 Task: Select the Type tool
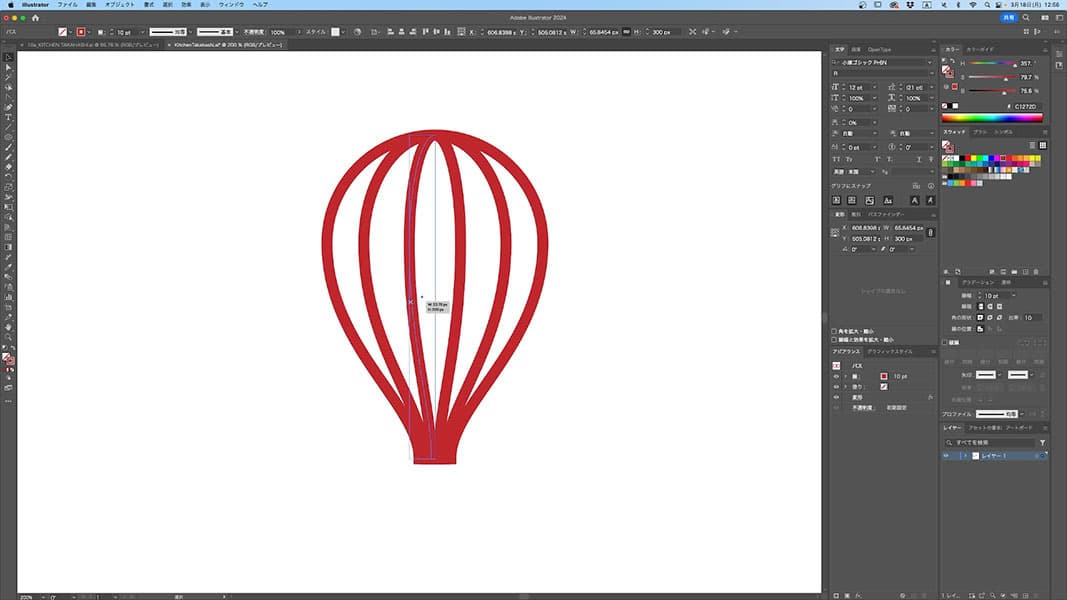click(8, 117)
